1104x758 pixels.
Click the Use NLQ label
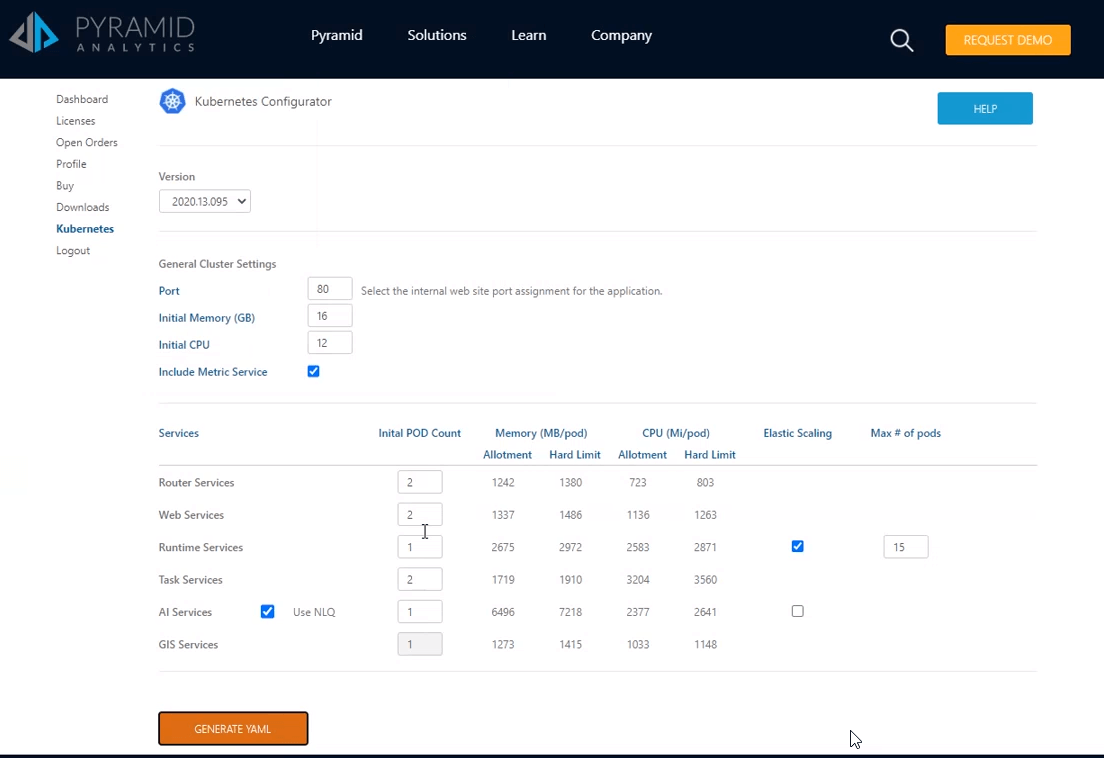pyautogui.click(x=314, y=612)
